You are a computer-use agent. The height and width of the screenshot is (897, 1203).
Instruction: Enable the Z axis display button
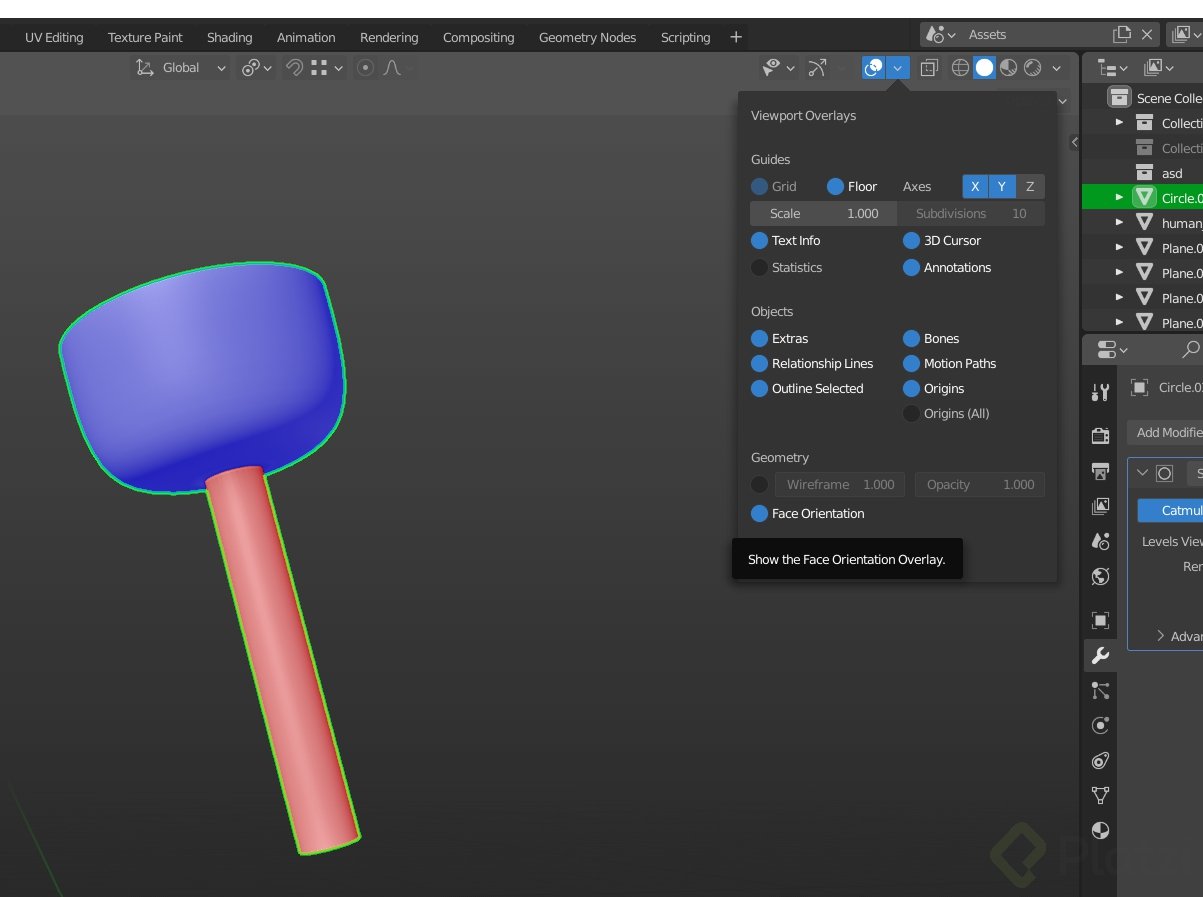pos(1030,186)
